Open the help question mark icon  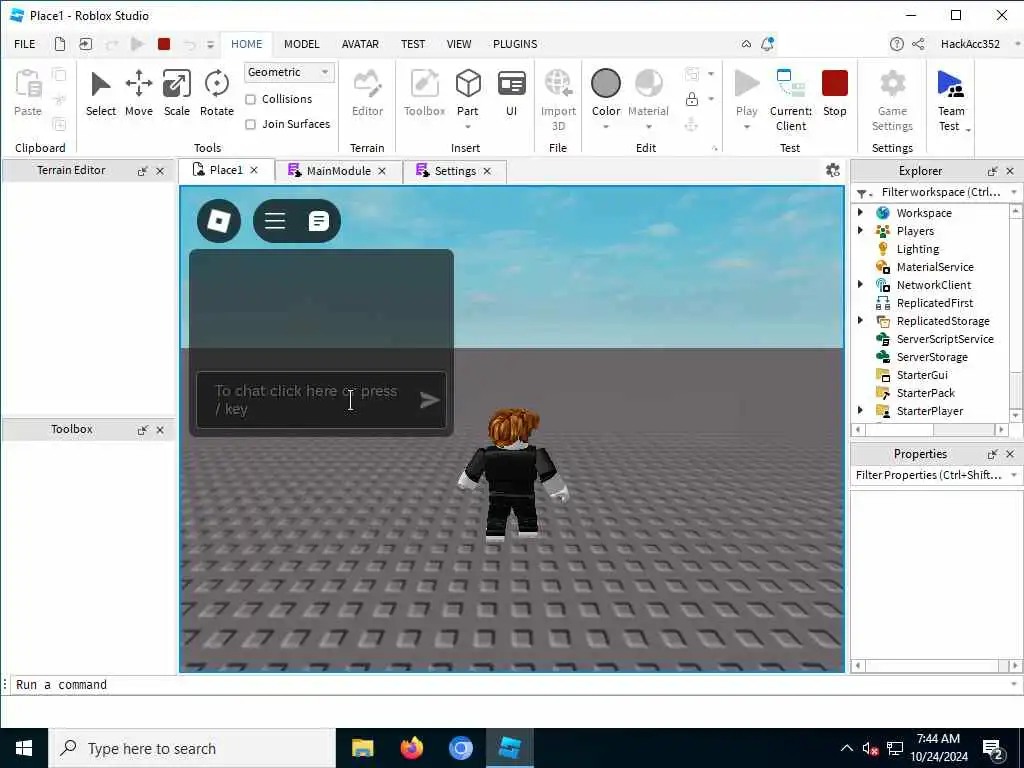coord(897,44)
